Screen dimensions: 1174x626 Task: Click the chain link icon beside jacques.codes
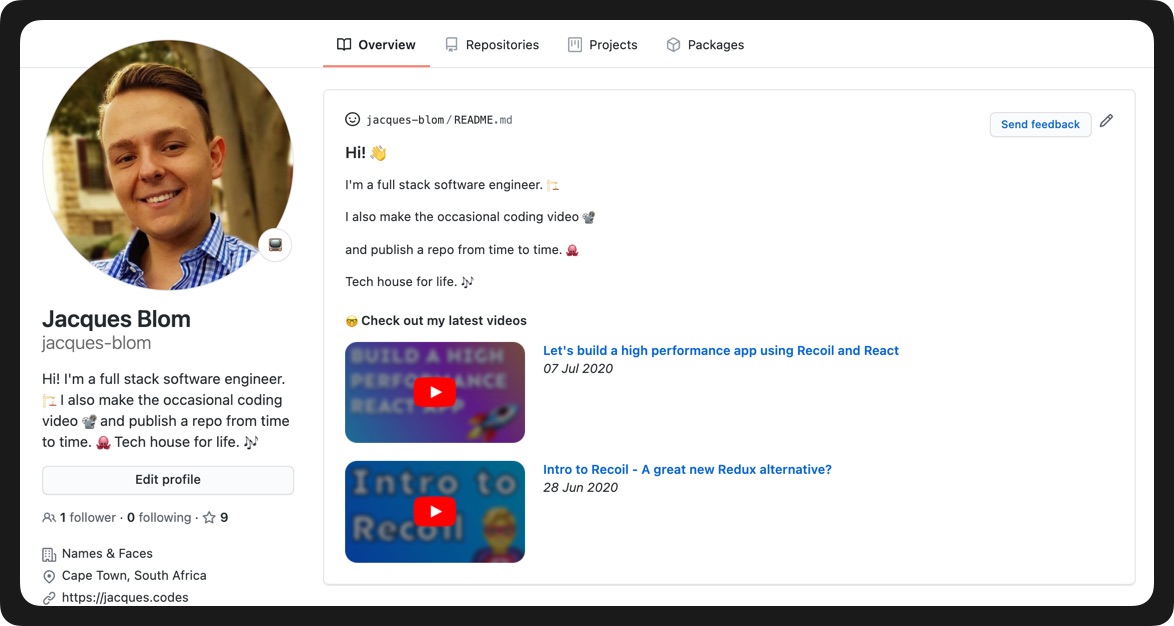(48, 597)
